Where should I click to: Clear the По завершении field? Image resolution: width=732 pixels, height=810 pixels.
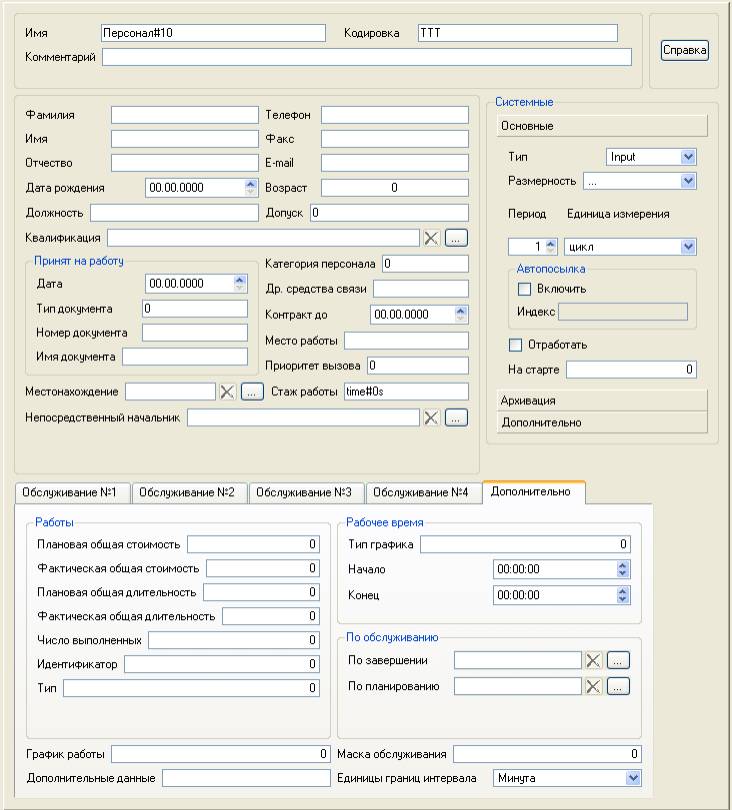(x=593, y=660)
